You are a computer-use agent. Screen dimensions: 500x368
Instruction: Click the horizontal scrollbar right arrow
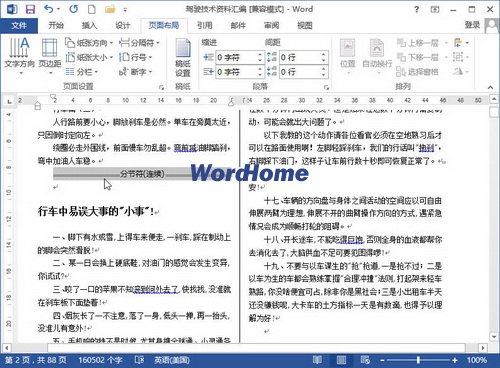(483, 348)
